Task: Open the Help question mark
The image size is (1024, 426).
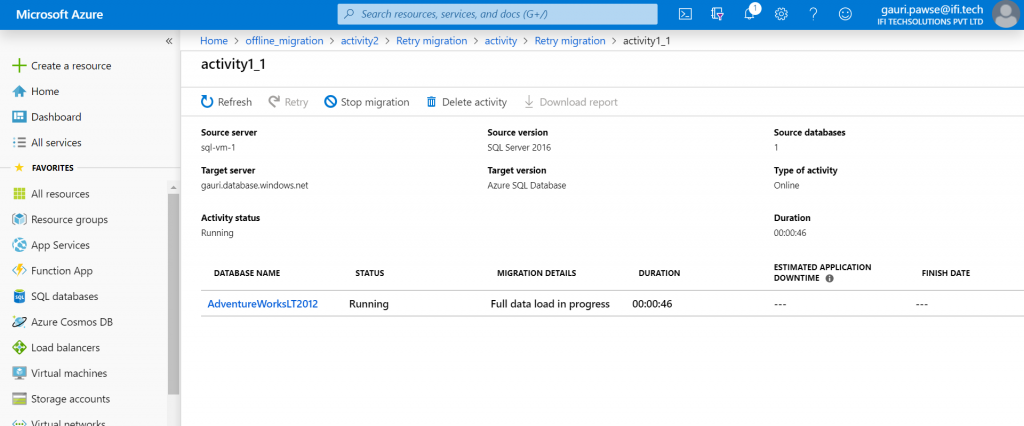Action: click(x=813, y=14)
